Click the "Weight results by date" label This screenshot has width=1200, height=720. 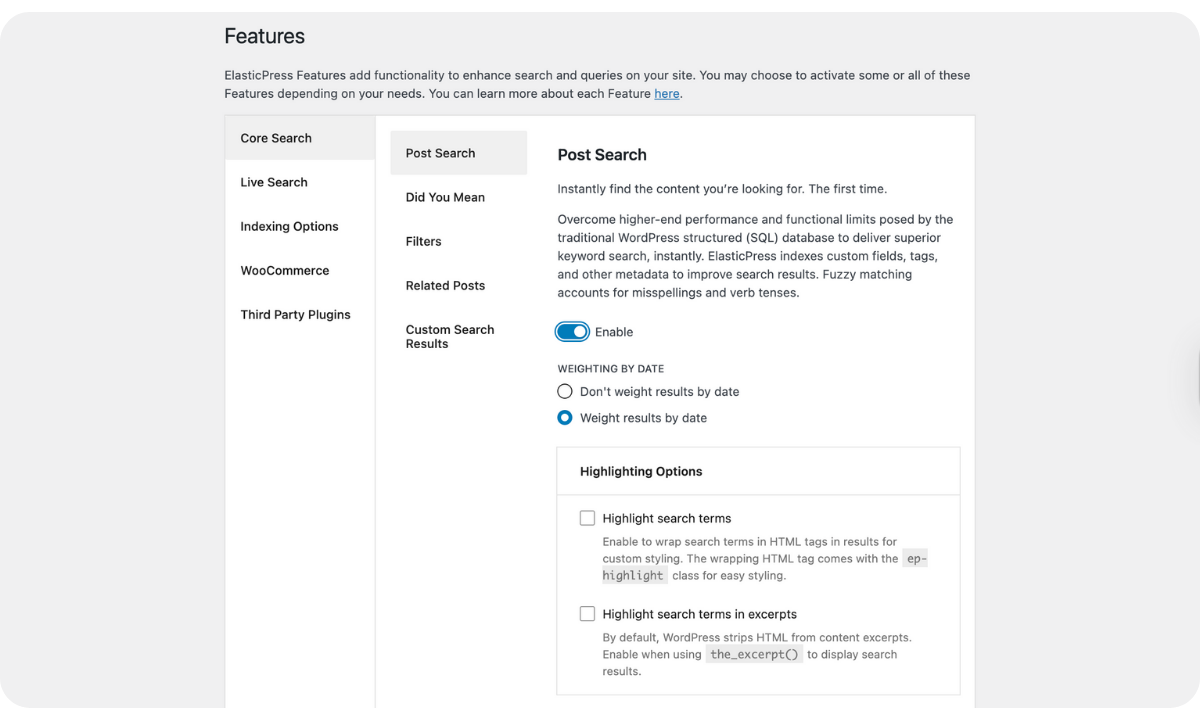click(x=643, y=418)
